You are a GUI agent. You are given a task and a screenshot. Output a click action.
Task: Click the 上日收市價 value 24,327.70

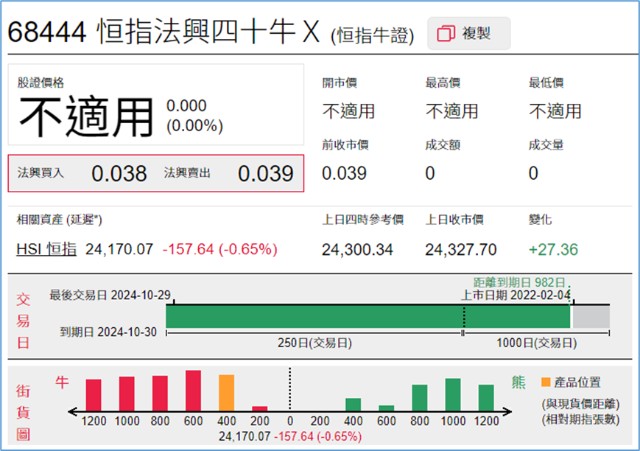461,250
